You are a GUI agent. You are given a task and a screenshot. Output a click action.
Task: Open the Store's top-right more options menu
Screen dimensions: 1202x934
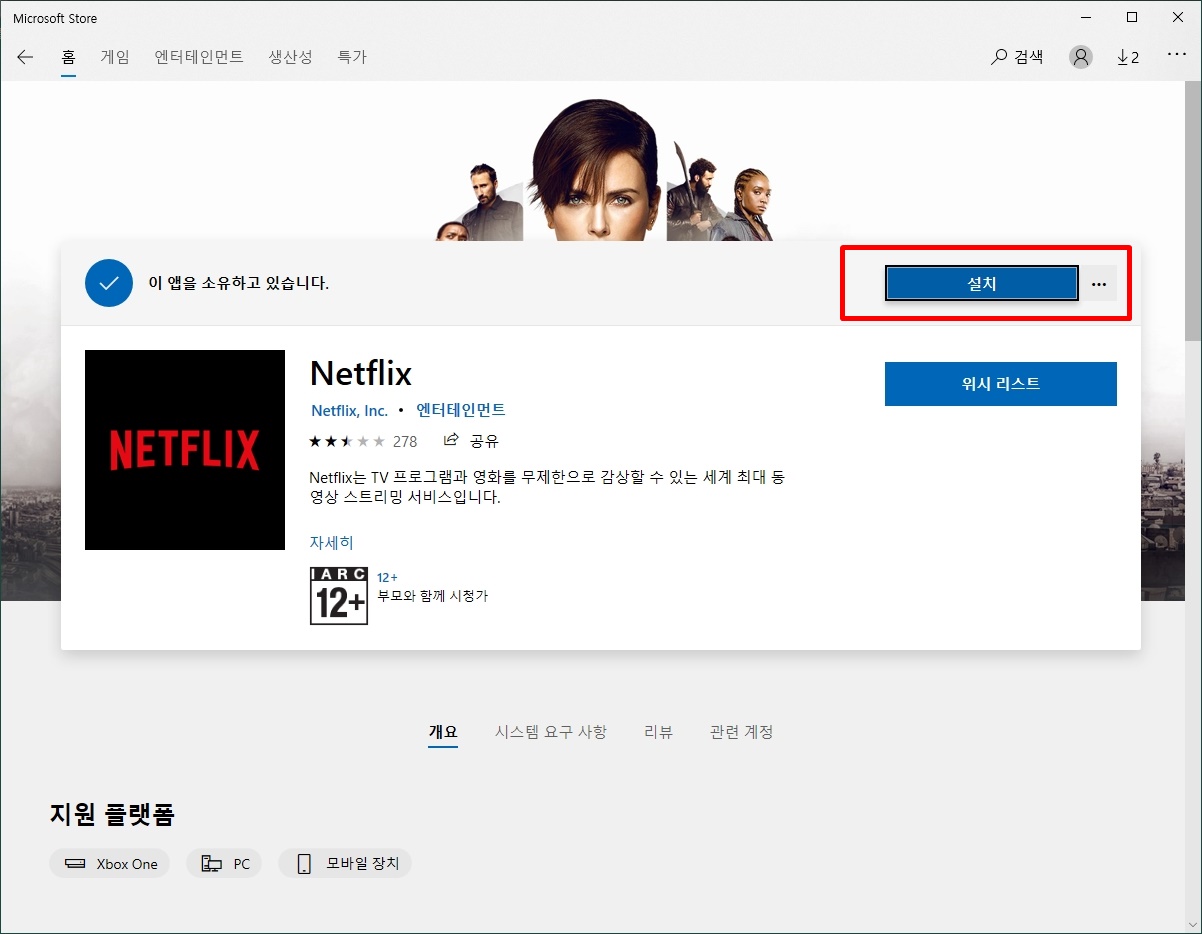[1176, 54]
